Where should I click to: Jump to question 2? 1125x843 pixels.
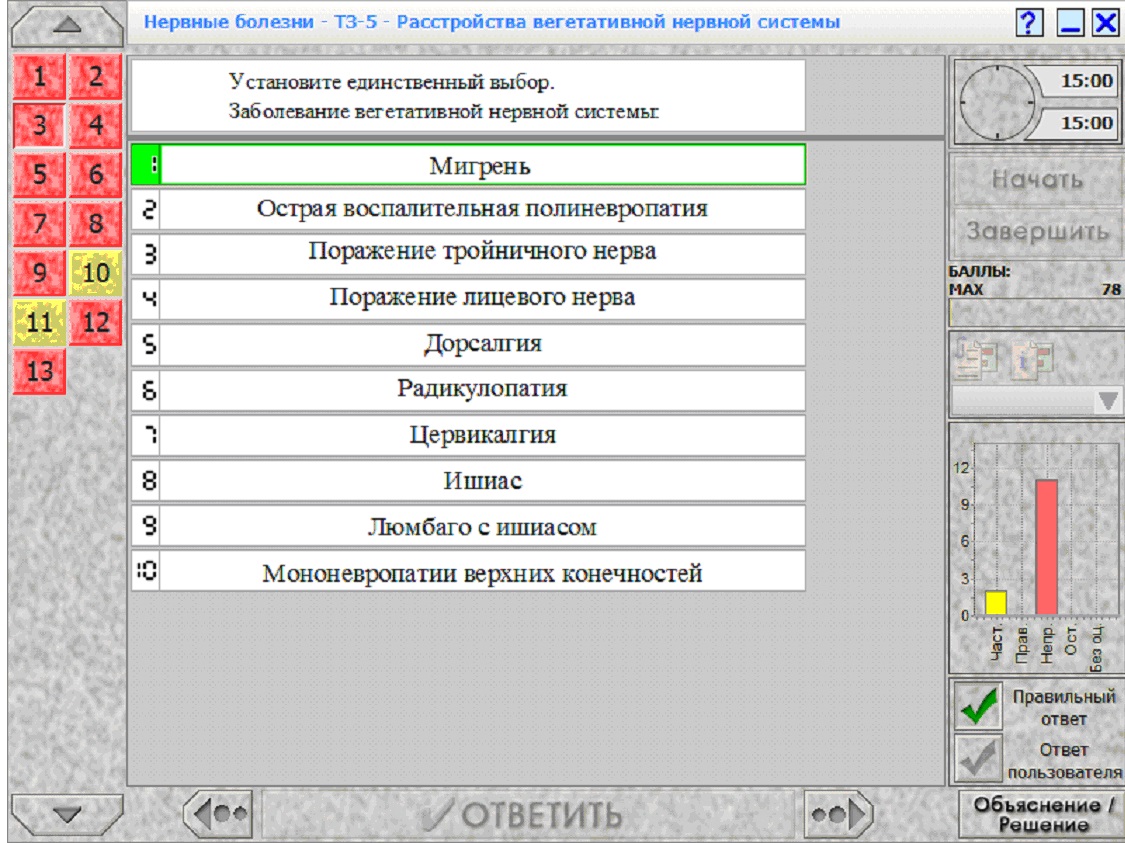(x=95, y=76)
